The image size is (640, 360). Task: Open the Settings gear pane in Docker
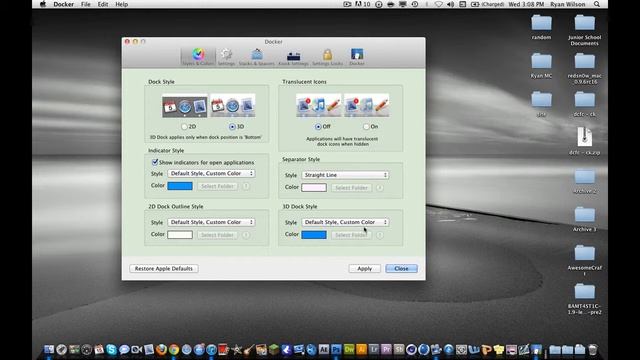(226, 57)
